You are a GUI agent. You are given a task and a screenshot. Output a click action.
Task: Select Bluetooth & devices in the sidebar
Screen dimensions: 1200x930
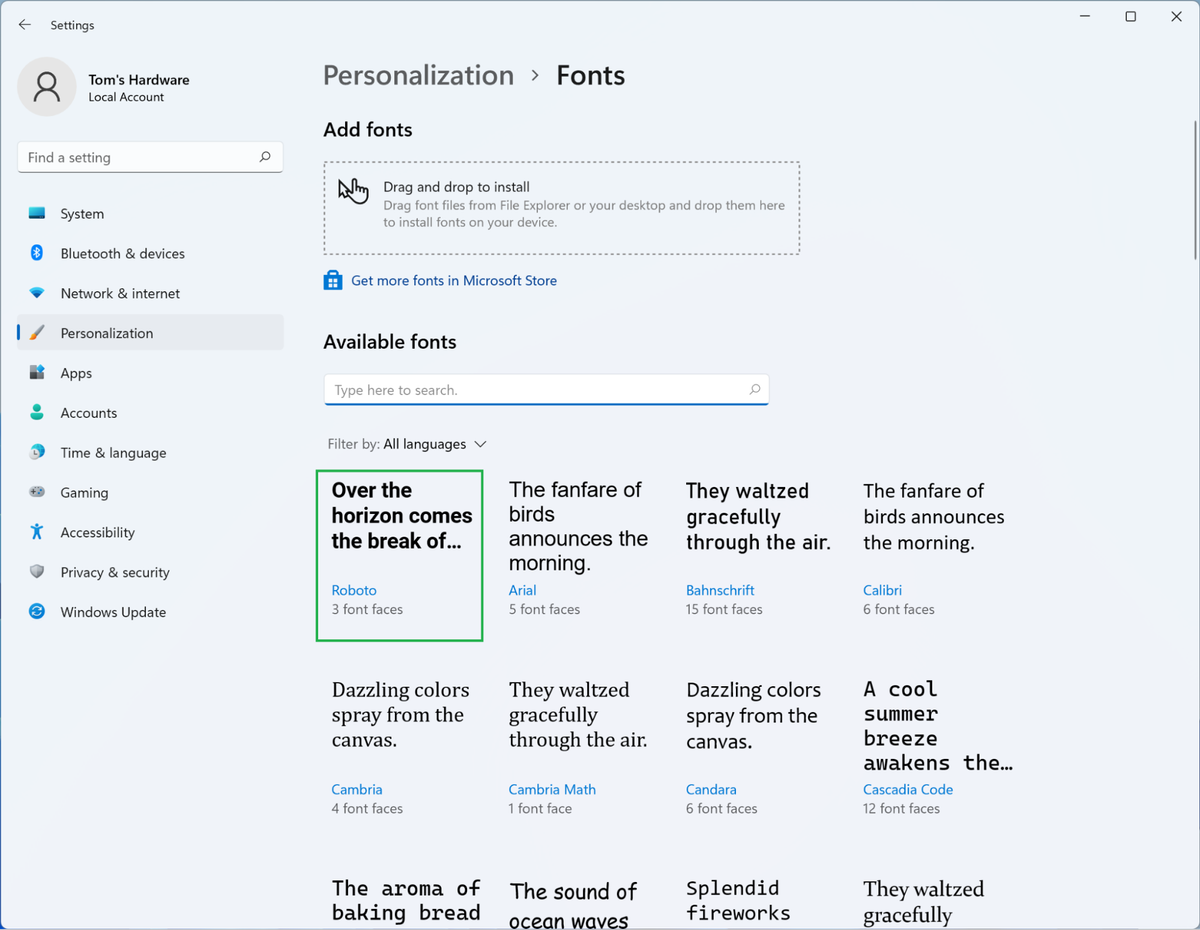(x=122, y=253)
